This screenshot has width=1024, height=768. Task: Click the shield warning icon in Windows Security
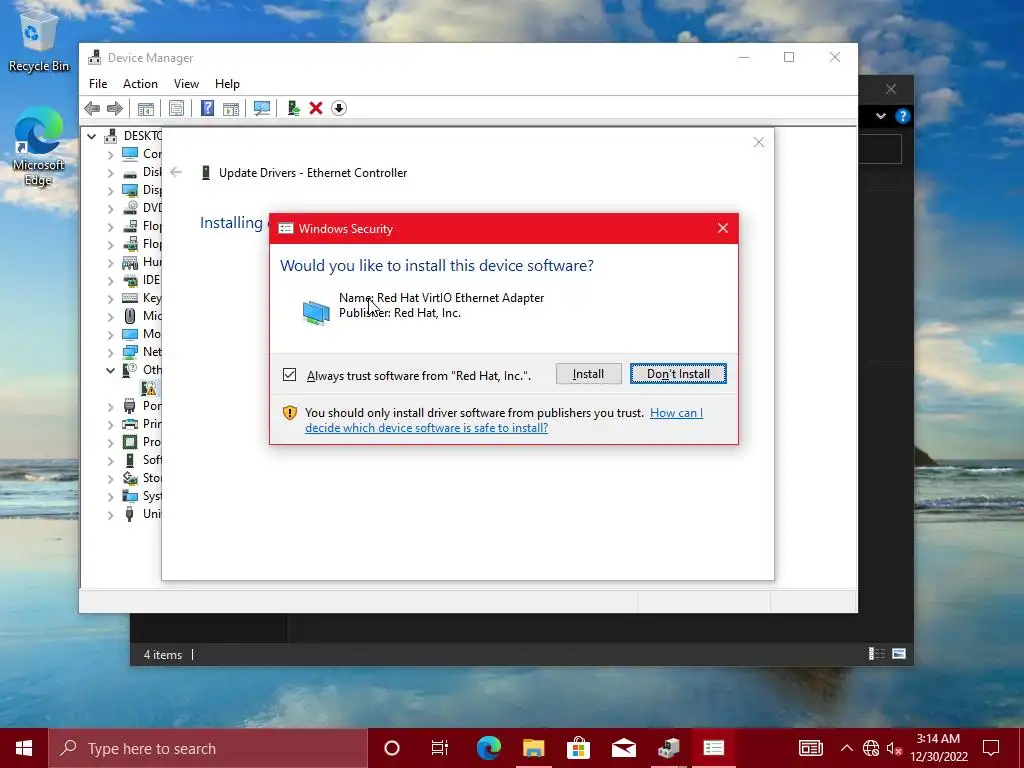(x=290, y=413)
